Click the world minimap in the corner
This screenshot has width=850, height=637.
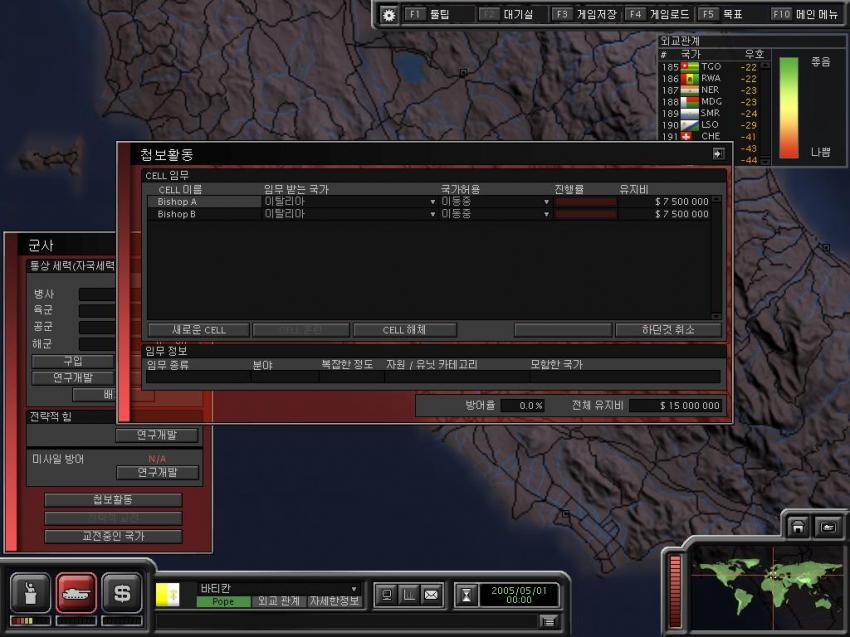tap(768, 578)
